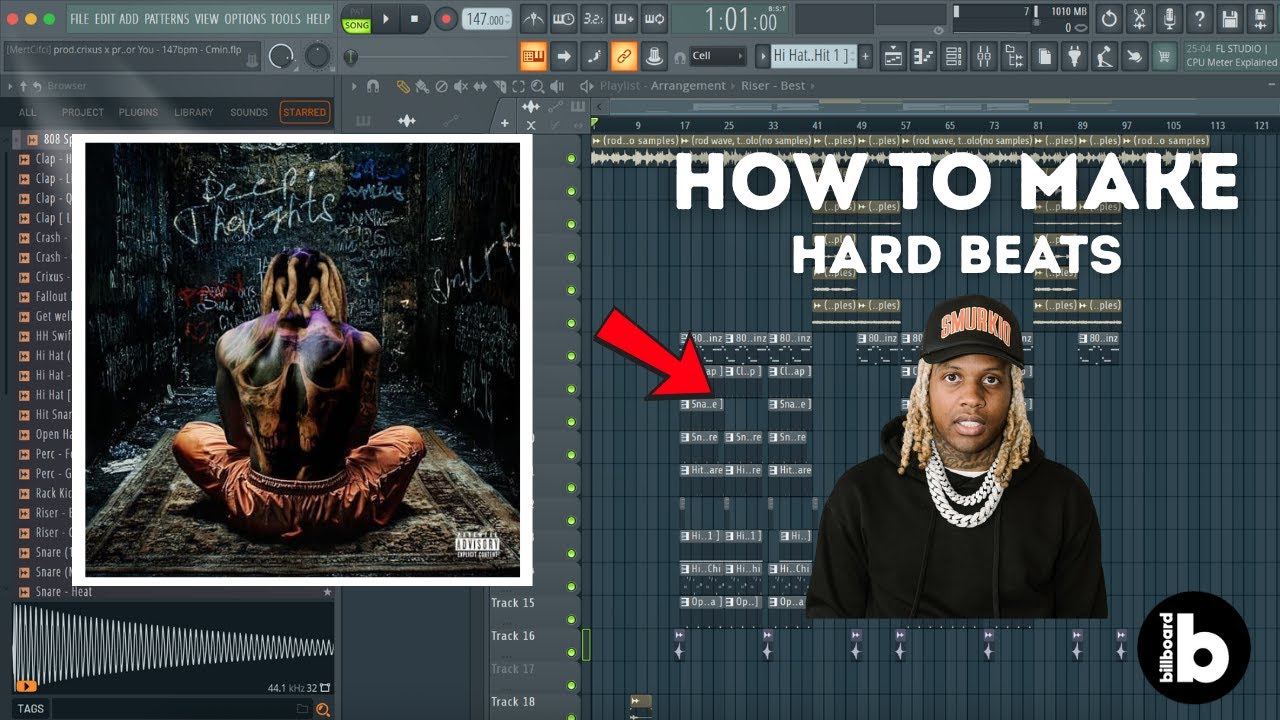
Task: Click the undo history circular arrow icon
Action: point(1109,18)
